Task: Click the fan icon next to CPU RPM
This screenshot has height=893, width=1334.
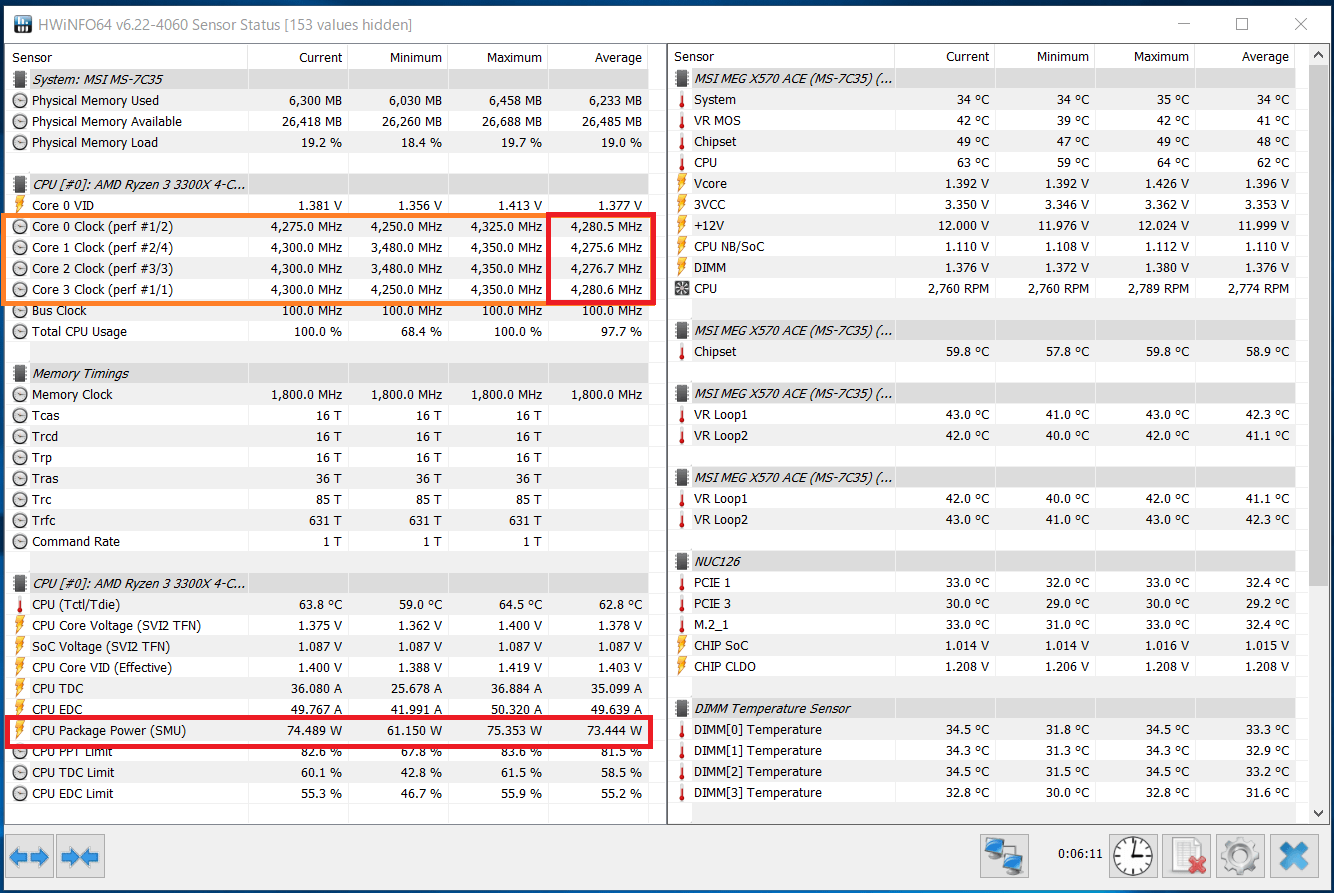Action: (682, 288)
